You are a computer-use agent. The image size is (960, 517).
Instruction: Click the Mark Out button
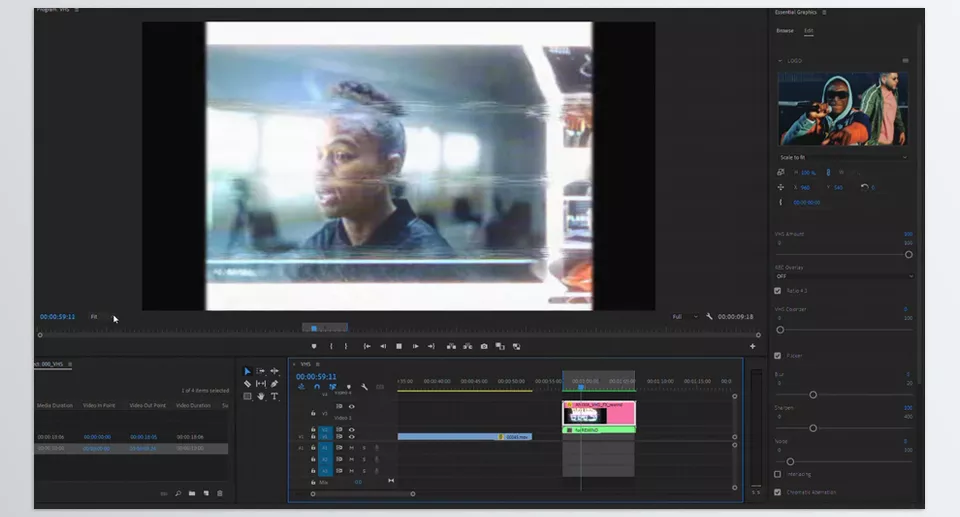click(x=346, y=347)
